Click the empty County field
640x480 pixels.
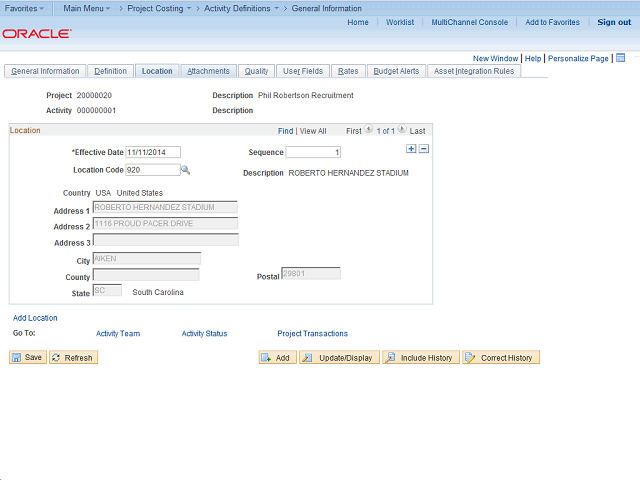[146, 274]
